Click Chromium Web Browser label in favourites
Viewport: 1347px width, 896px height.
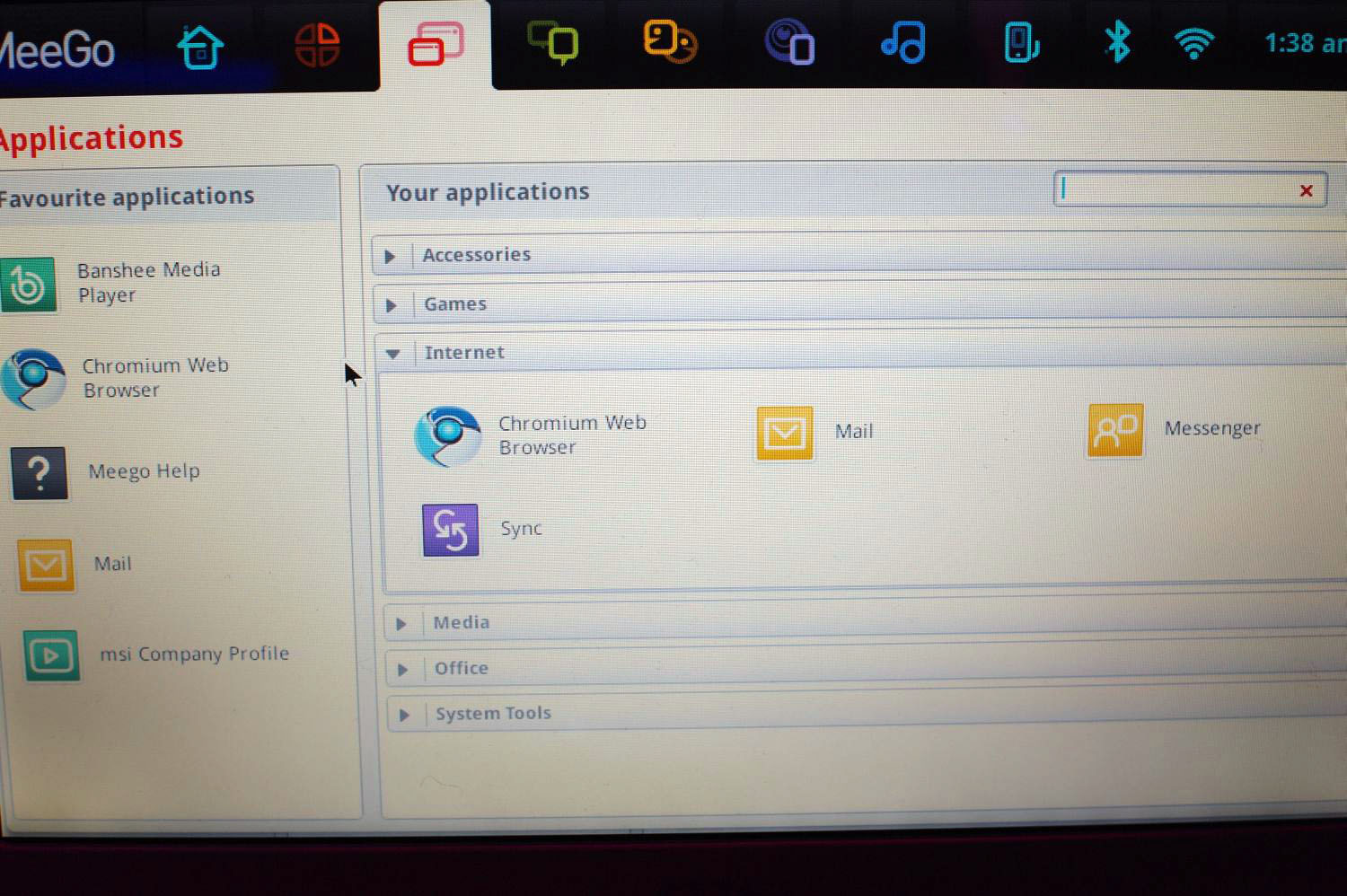[x=155, y=378]
